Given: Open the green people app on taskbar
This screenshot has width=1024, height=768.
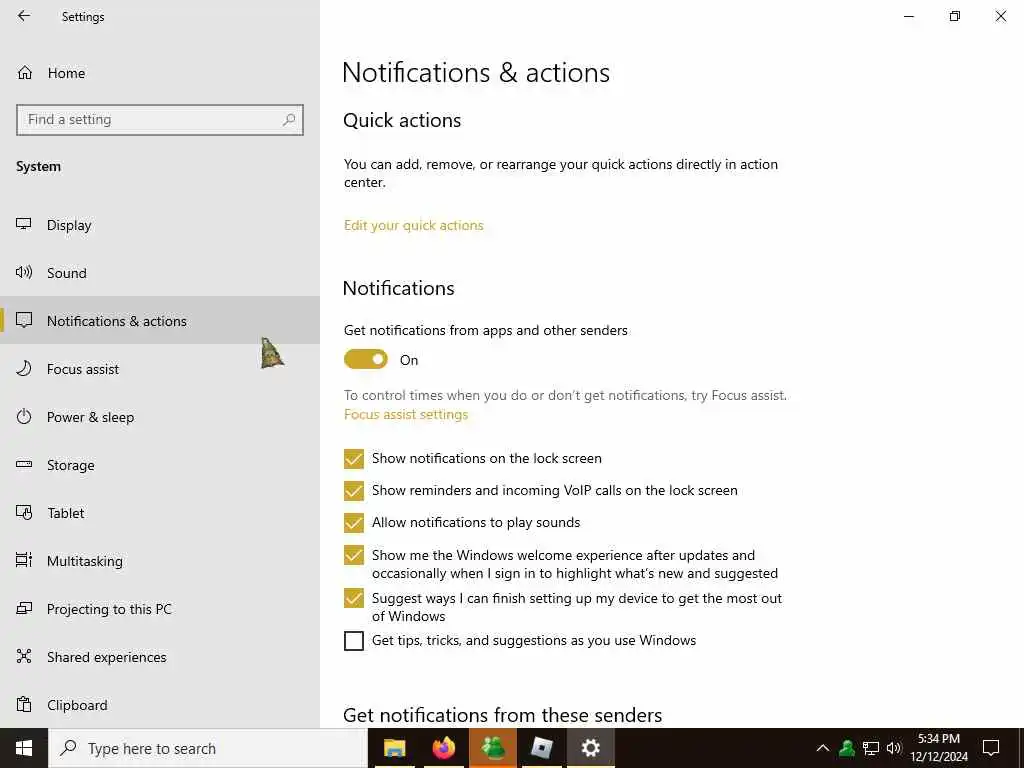Looking at the screenshot, I should click(492, 748).
